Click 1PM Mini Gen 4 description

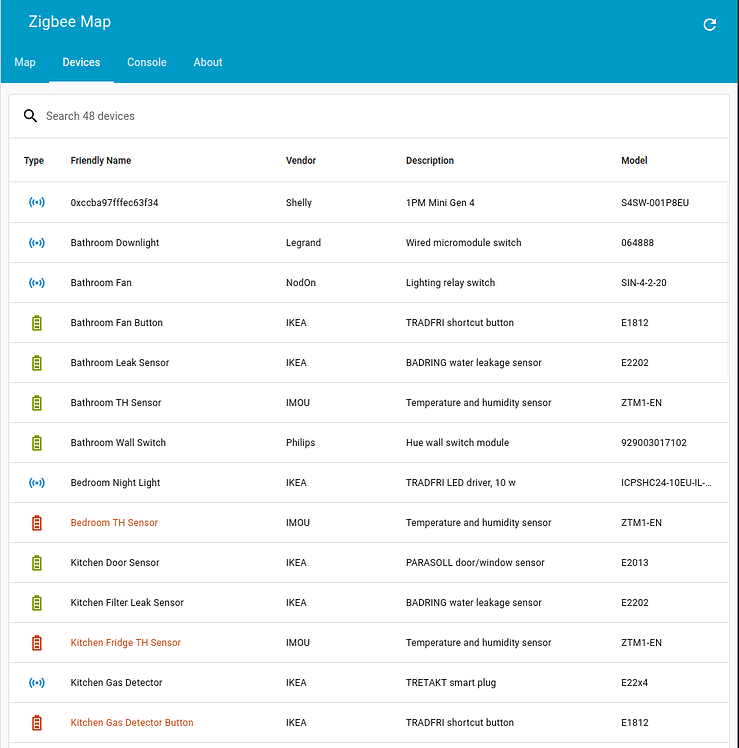pyautogui.click(x=440, y=202)
